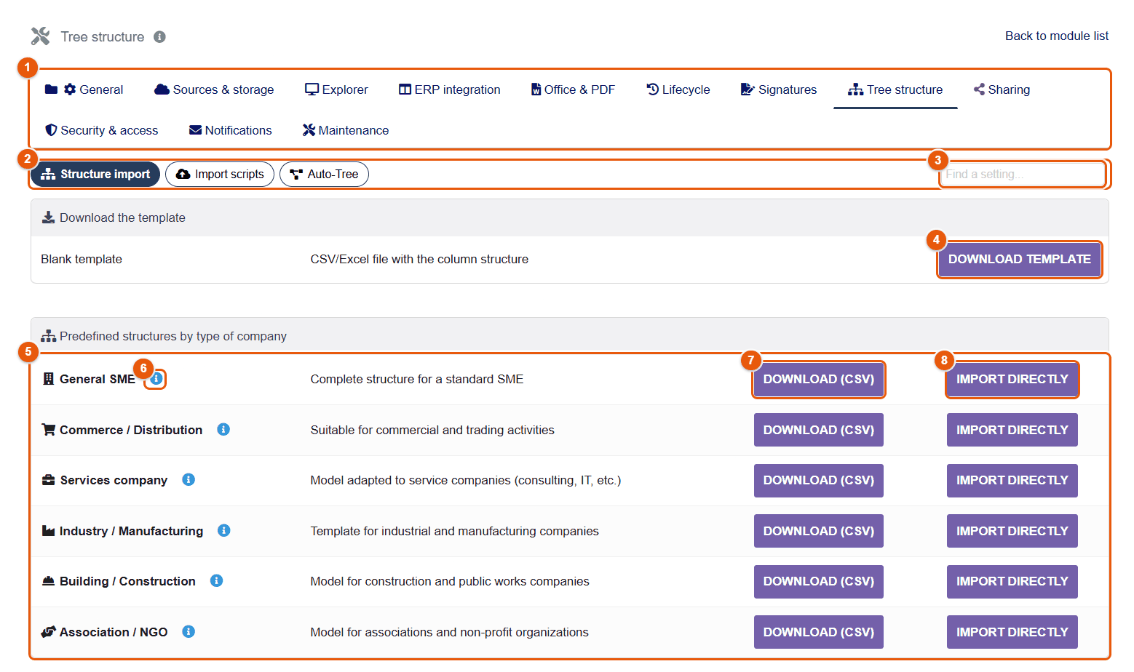Import the Commerce / Distribution structure directly

tap(1012, 430)
